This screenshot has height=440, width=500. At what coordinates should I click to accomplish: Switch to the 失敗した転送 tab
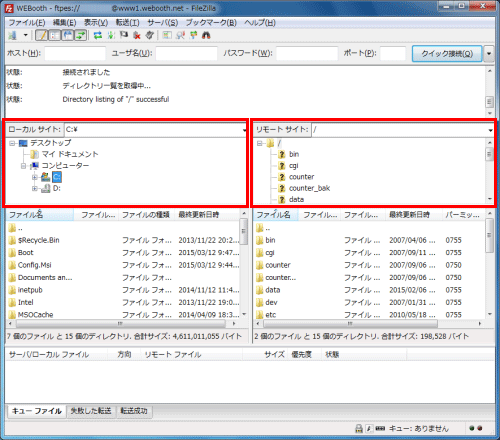point(91,411)
